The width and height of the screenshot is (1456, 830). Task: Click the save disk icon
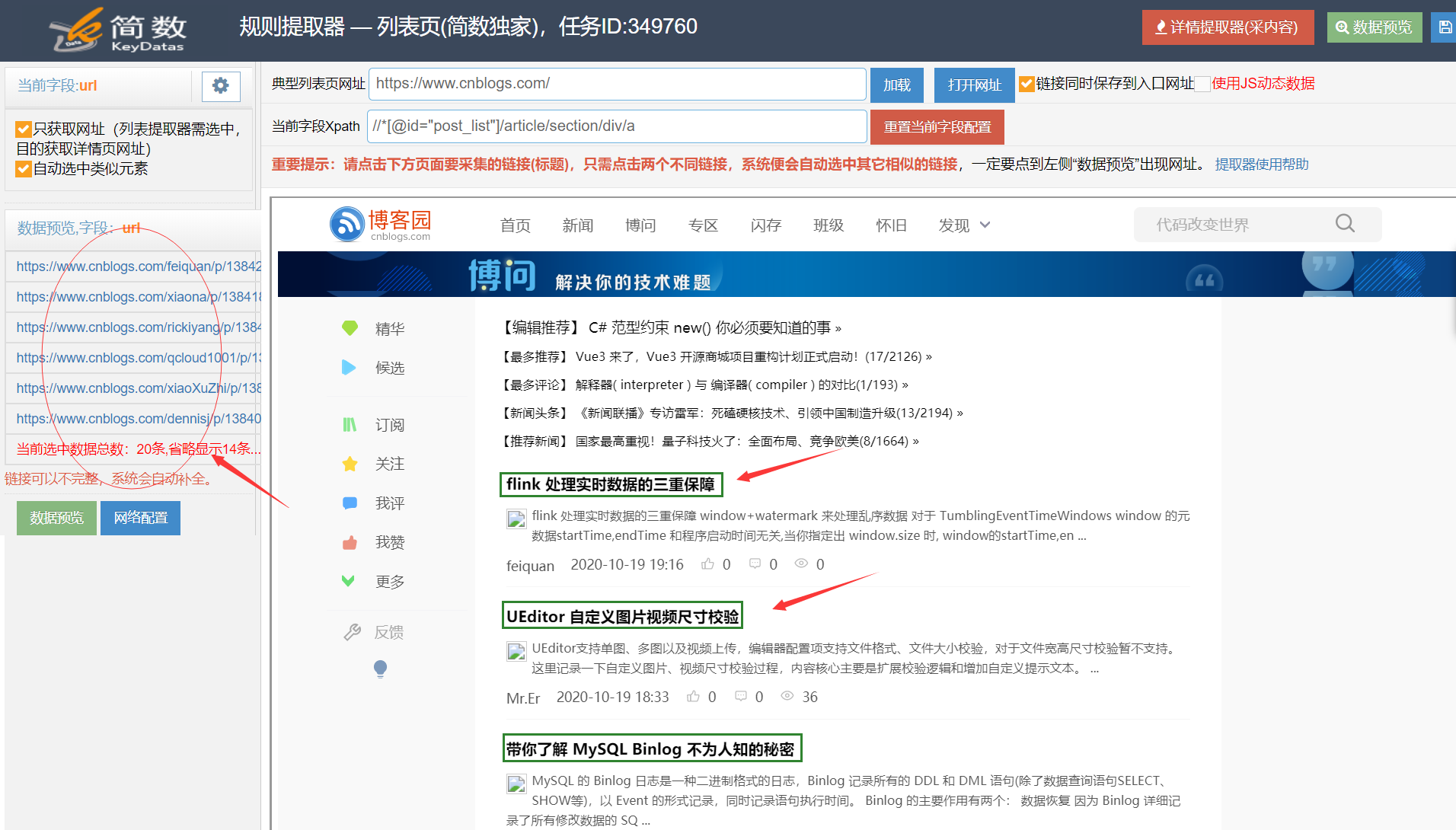coord(1445,27)
